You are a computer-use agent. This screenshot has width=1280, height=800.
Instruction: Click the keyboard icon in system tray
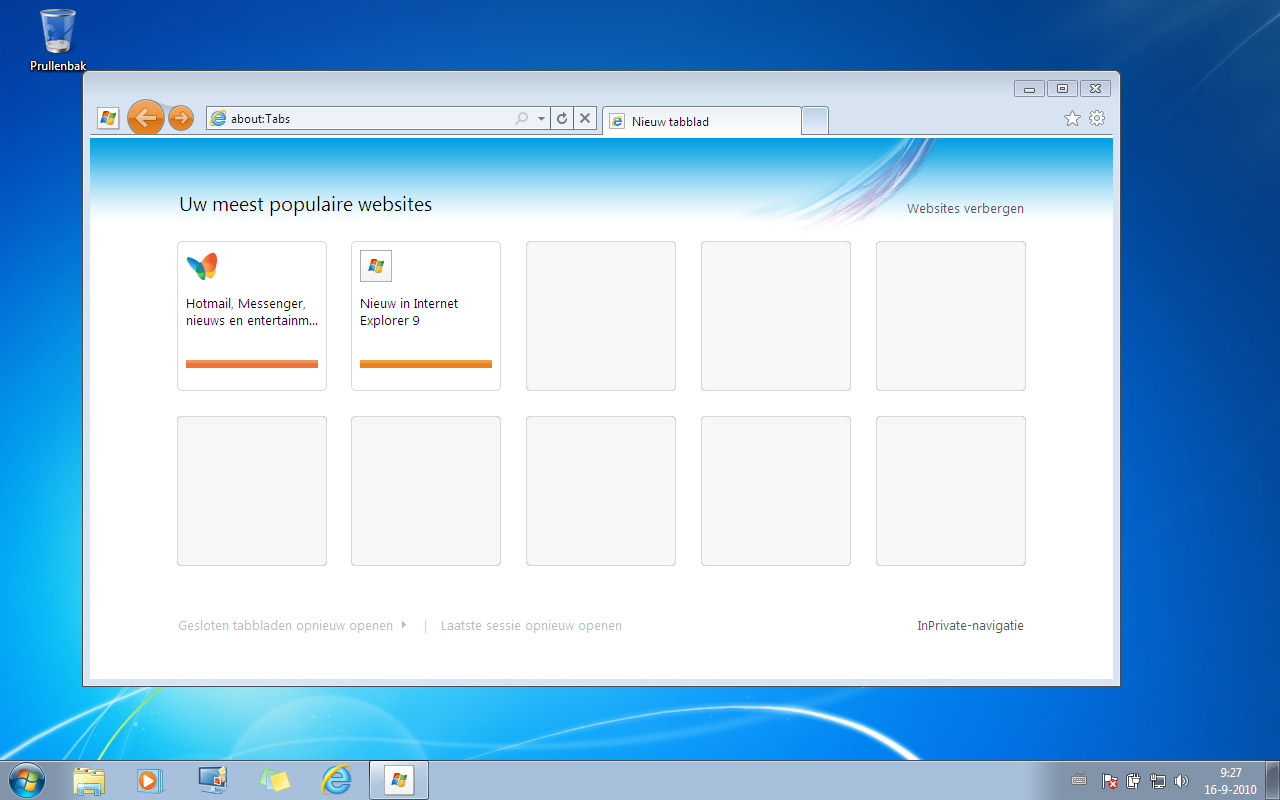tap(1079, 781)
